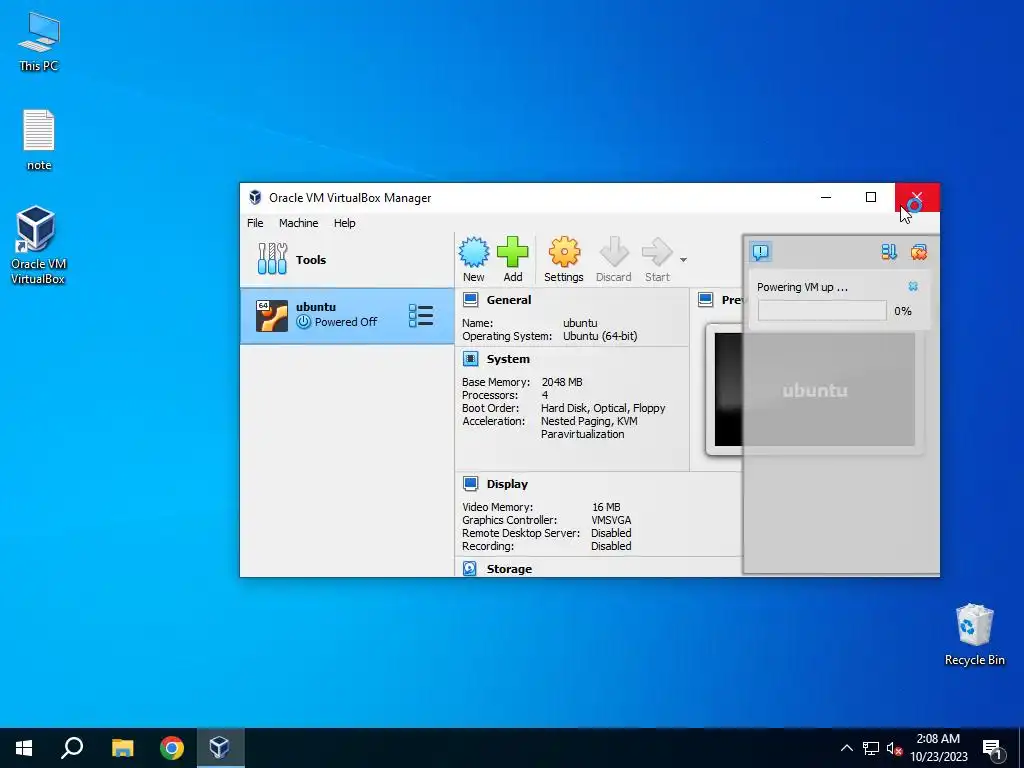Click the Storage section header

509,569
